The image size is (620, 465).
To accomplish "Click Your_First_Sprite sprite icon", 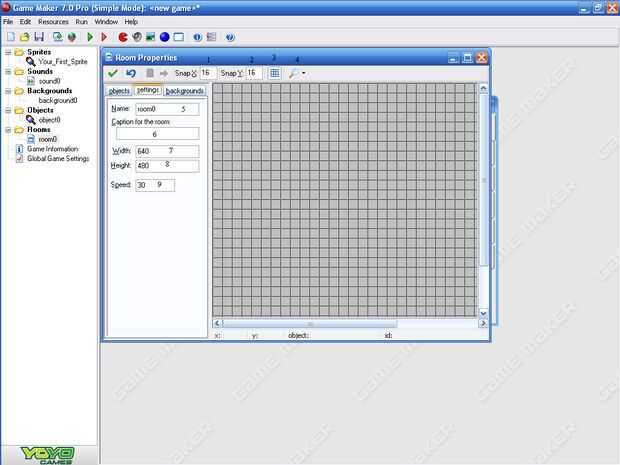I will tap(31, 62).
